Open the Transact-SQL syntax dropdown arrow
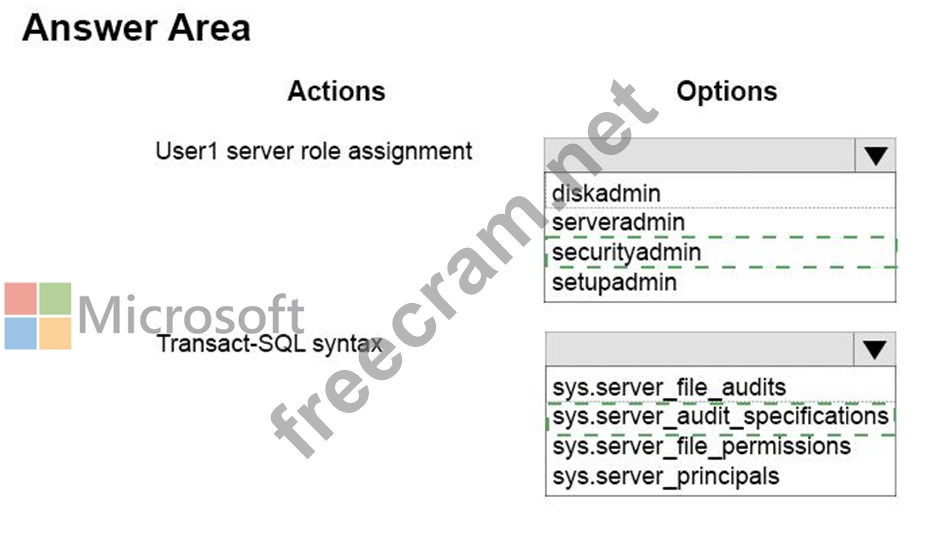 point(875,350)
